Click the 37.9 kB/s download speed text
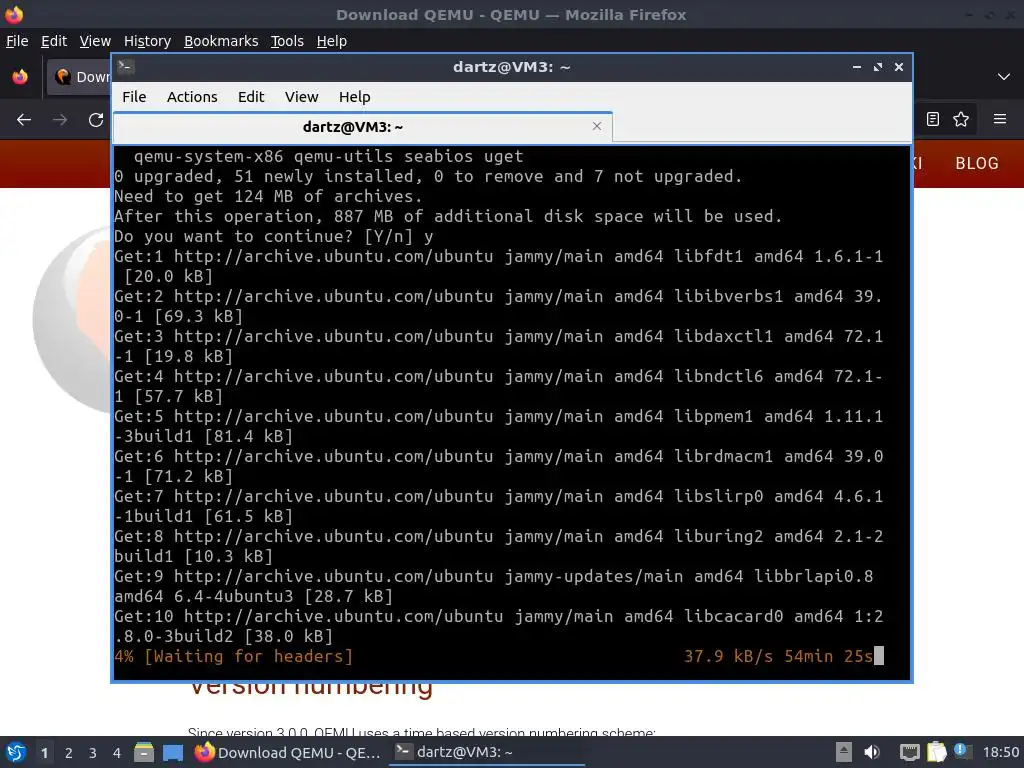 coord(728,656)
